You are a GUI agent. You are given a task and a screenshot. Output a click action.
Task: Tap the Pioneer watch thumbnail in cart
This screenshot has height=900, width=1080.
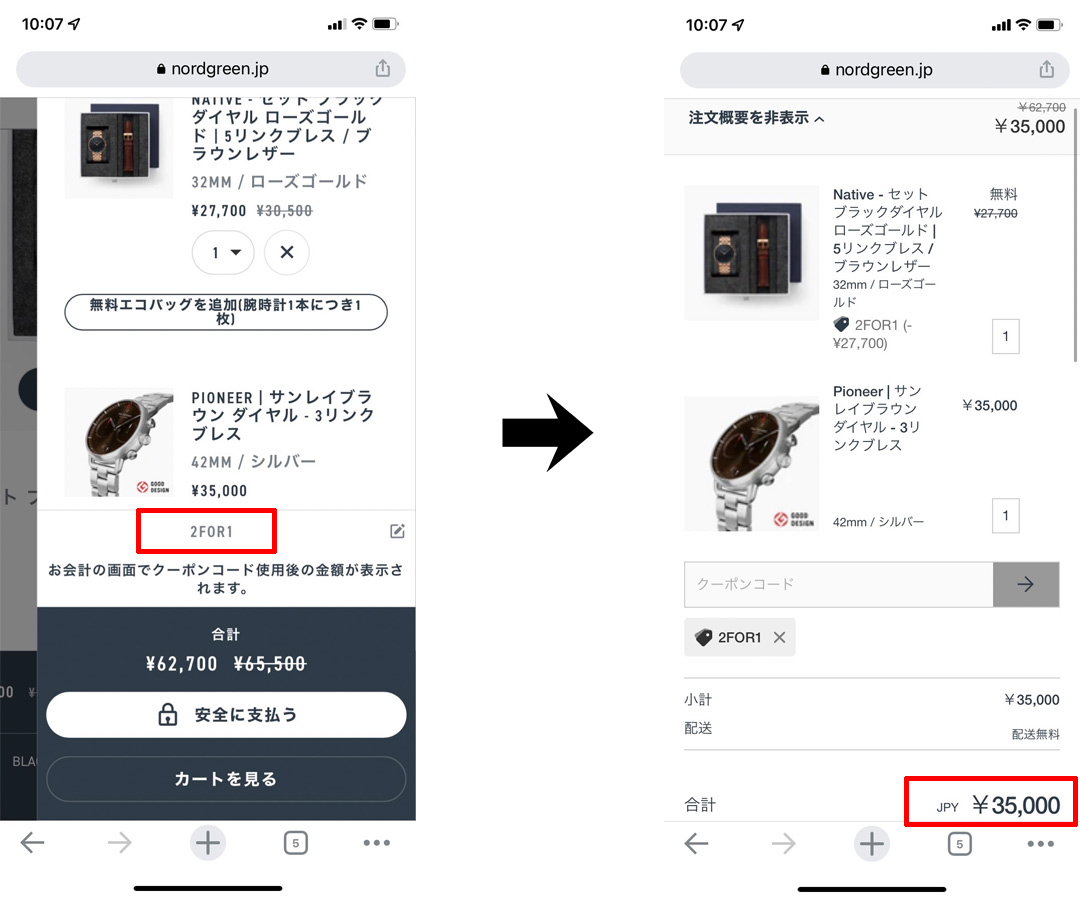[x=118, y=441]
